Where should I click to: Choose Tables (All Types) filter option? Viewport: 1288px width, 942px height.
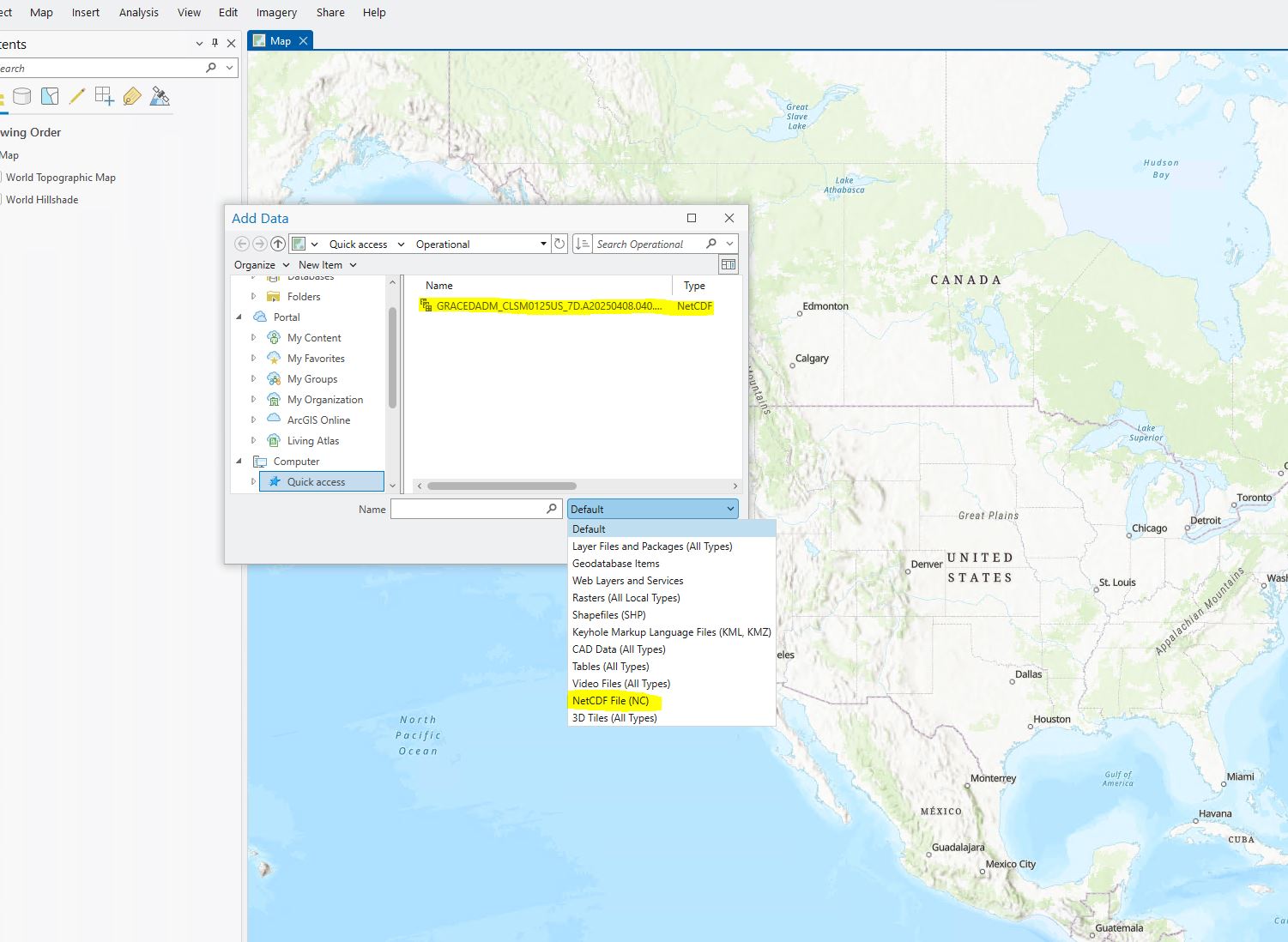pyautogui.click(x=672, y=667)
